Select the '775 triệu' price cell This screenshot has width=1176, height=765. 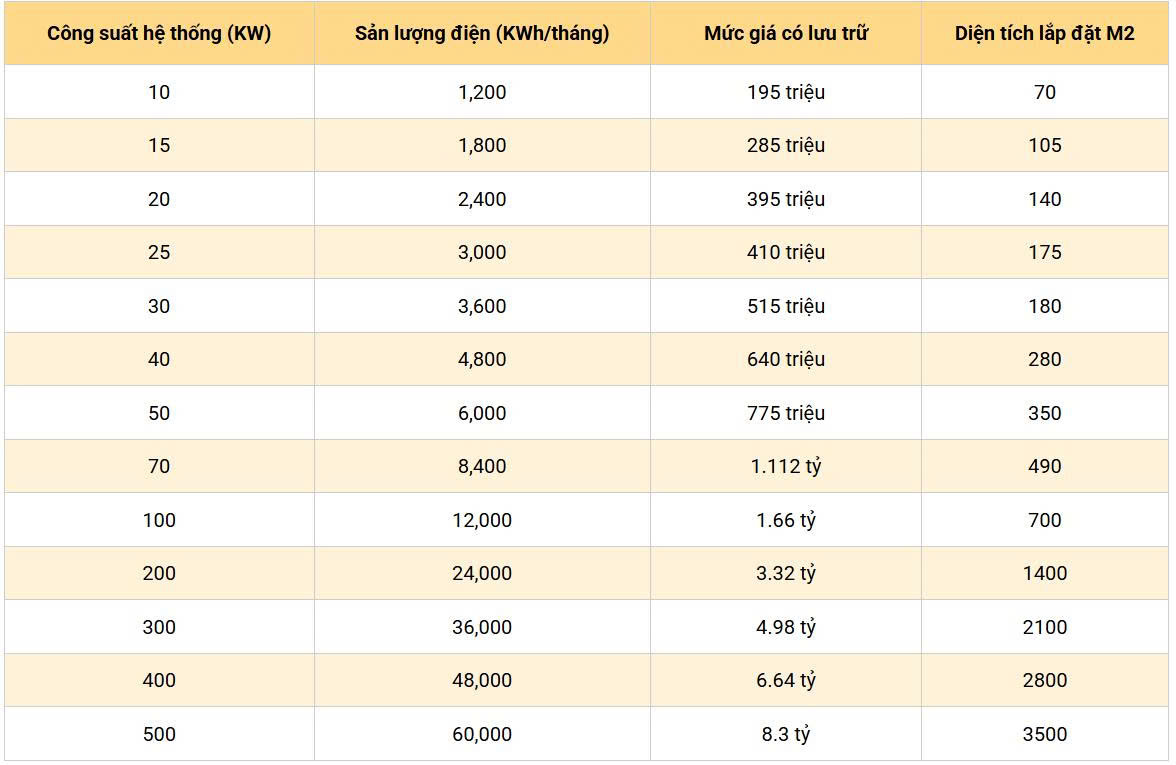(786, 413)
